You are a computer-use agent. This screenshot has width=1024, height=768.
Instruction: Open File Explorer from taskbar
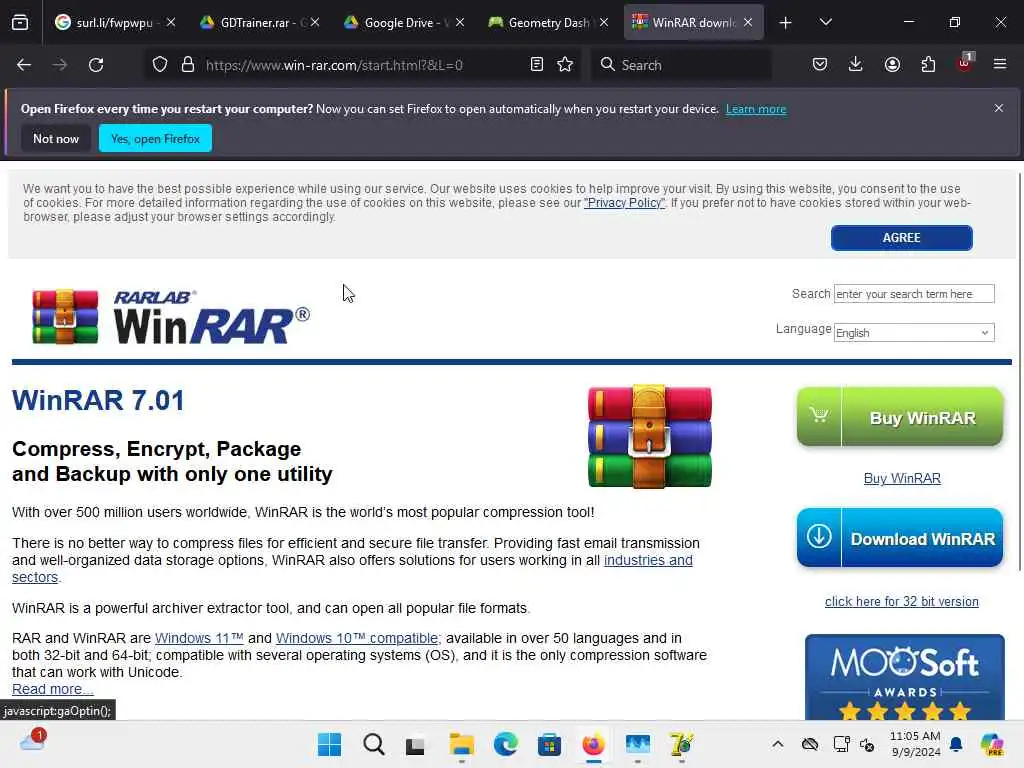coord(461,744)
